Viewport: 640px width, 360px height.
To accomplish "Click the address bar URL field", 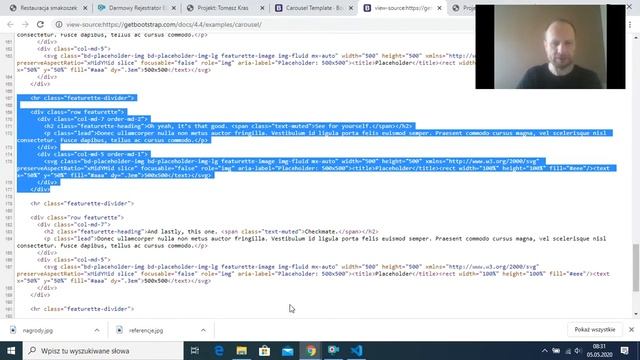I will pos(261,24).
